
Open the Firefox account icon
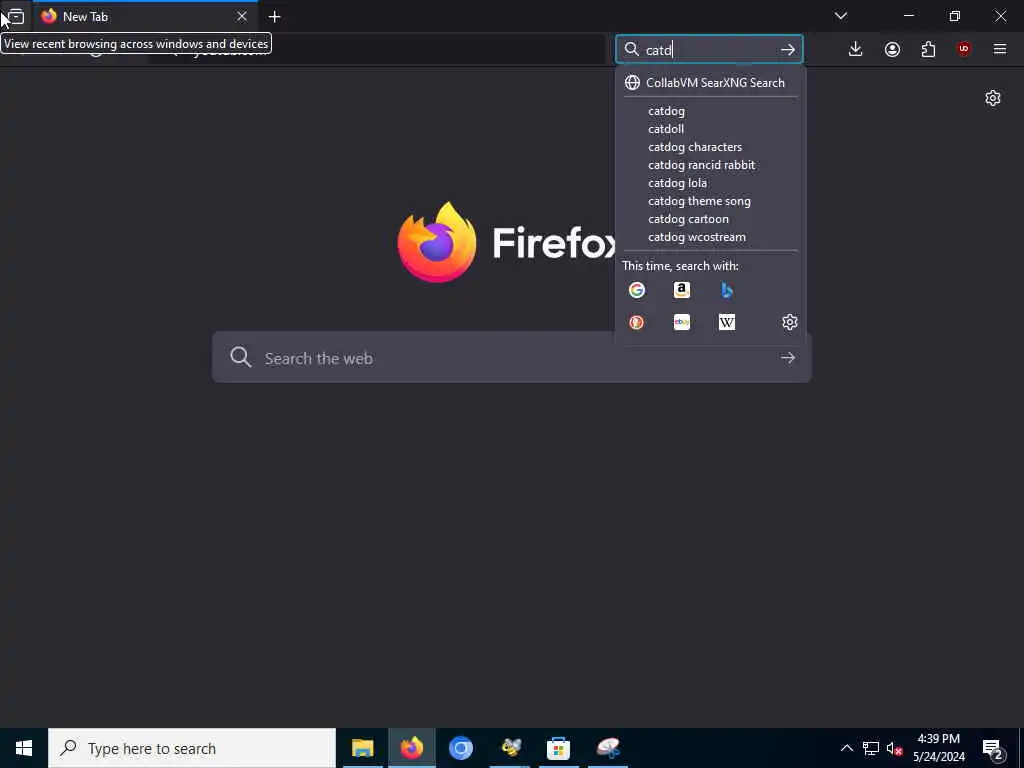pos(892,49)
